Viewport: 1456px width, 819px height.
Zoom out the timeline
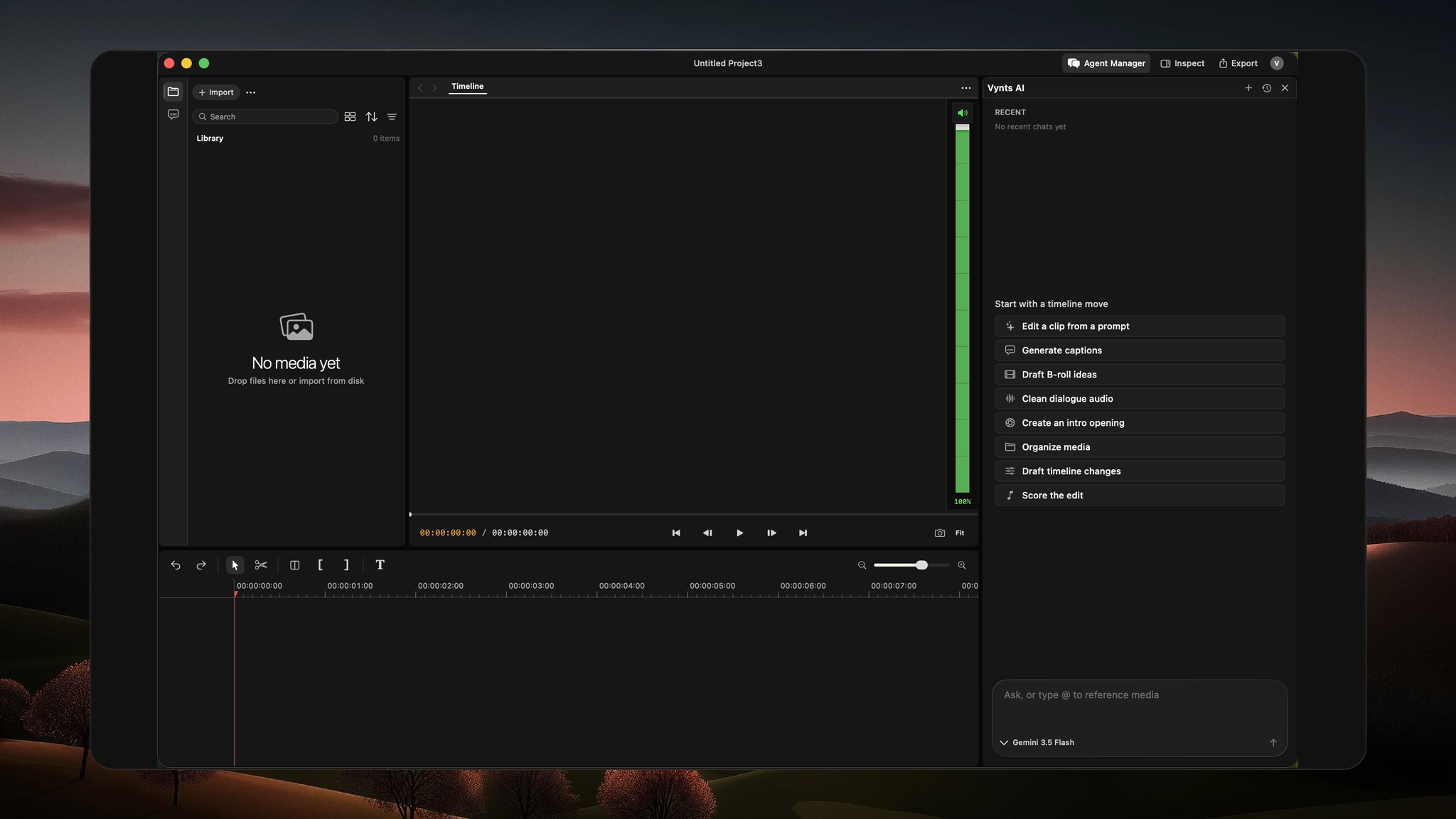pyautogui.click(x=862, y=565)
